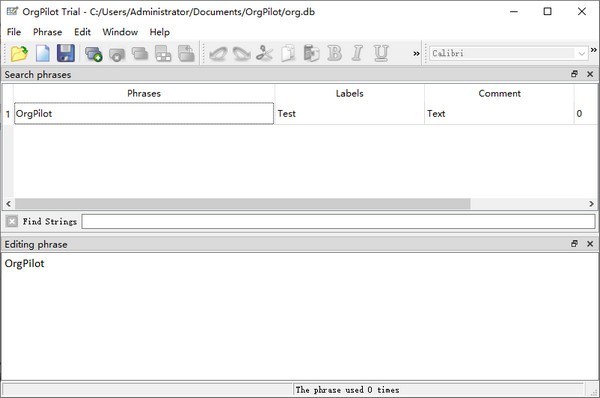Open the Phrase menu
Viewport: 600px width, 398px height.
point(47,32)
